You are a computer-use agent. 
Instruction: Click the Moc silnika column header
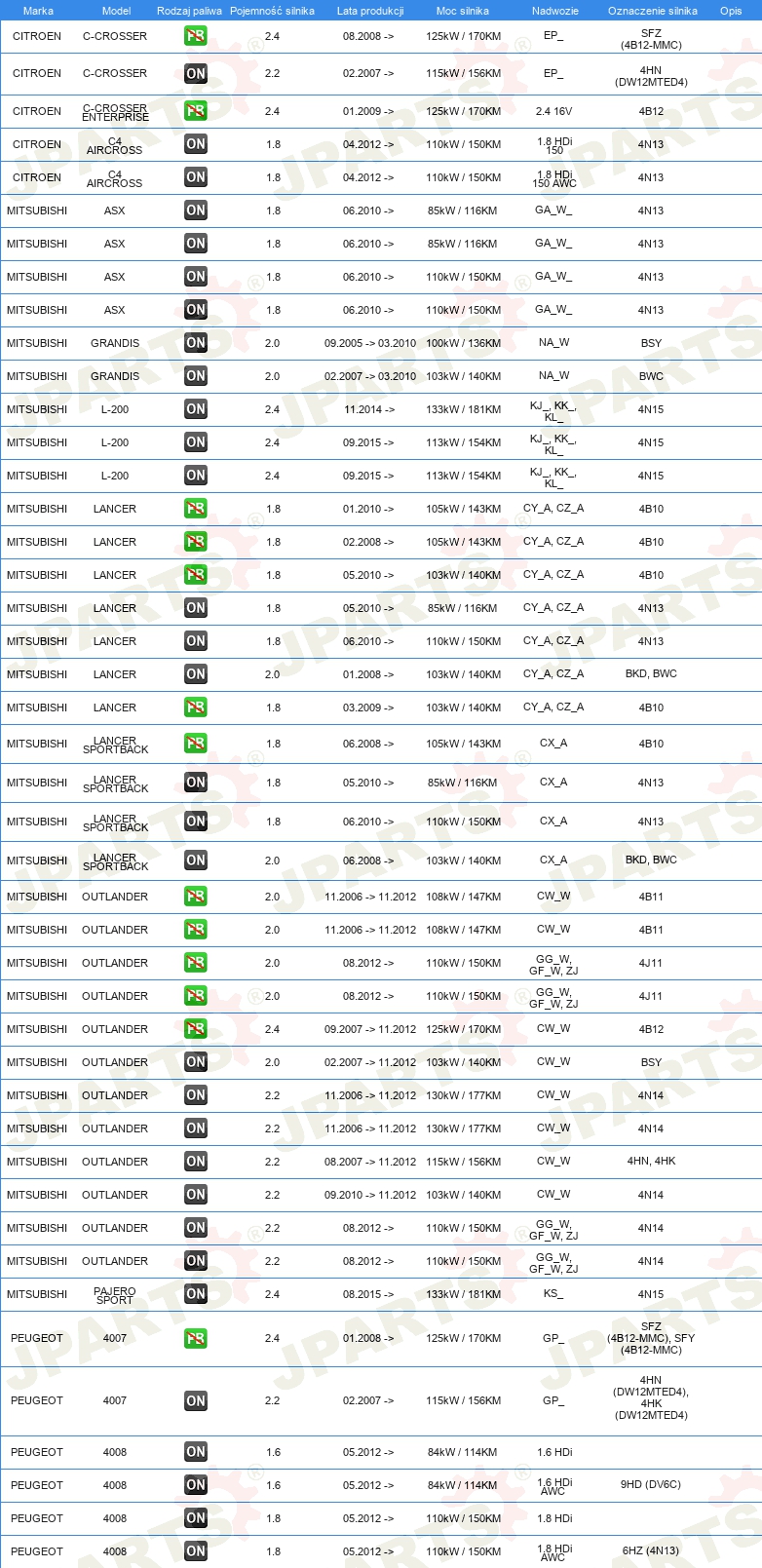coord(463,11)
